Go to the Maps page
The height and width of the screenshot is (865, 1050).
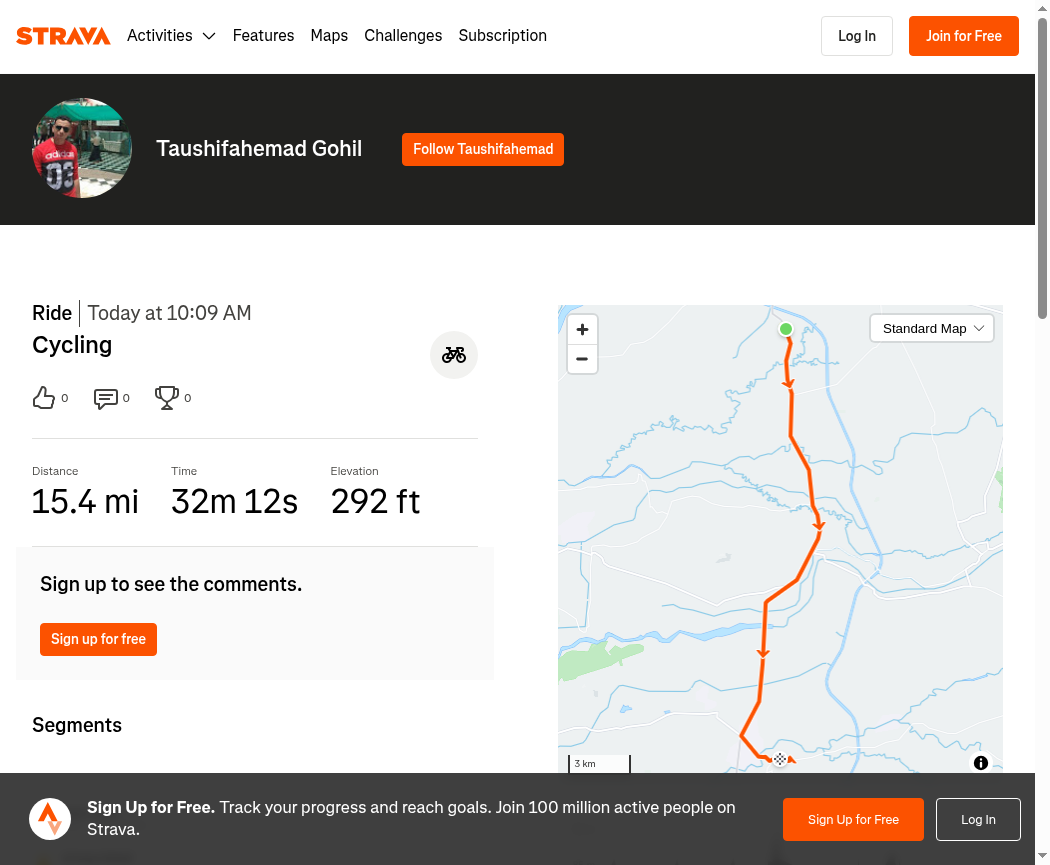[x=329, y=35]
